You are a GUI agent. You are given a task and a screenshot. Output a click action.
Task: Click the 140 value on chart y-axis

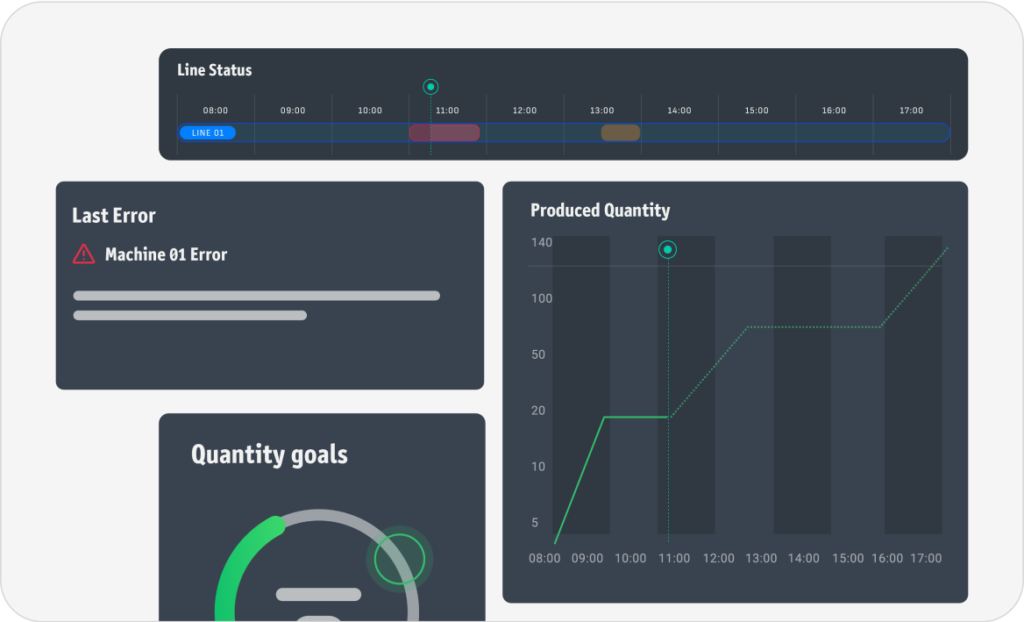542,242
